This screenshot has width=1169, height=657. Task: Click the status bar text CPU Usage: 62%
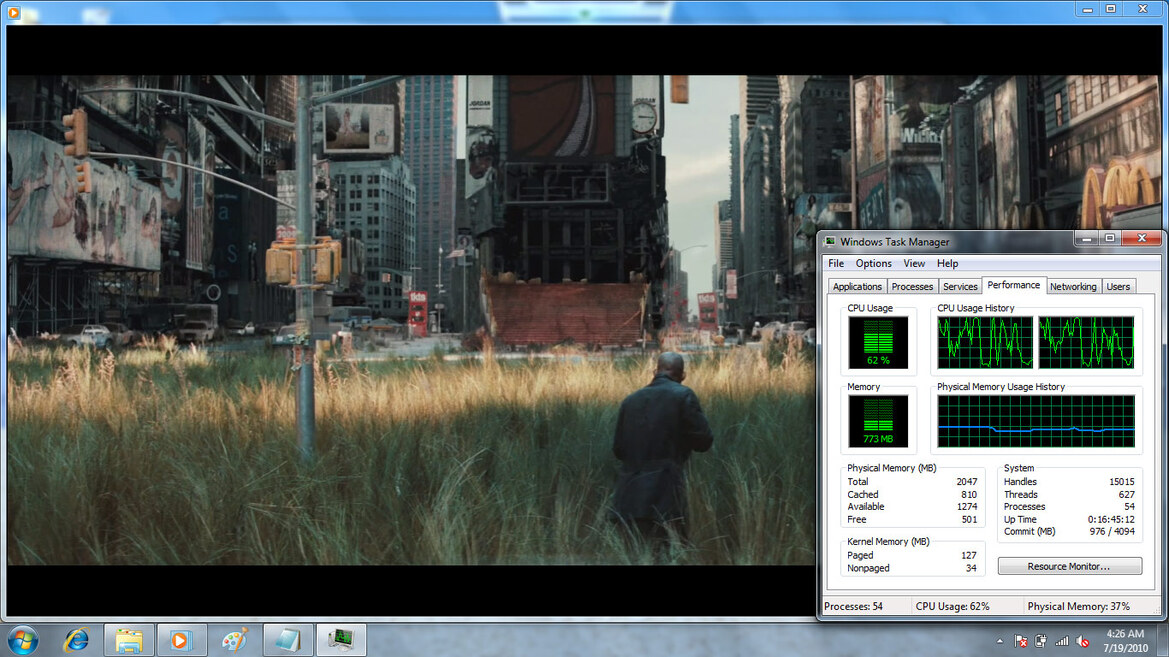(952, 606)
